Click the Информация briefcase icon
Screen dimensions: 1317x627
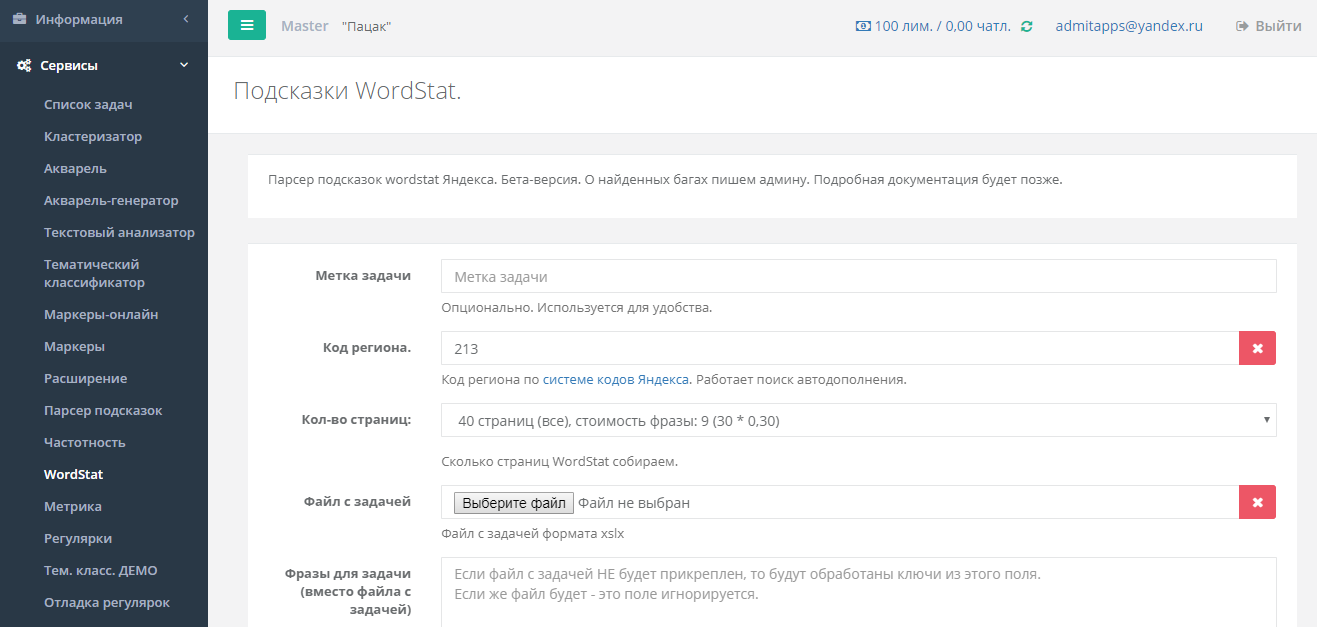19,19
